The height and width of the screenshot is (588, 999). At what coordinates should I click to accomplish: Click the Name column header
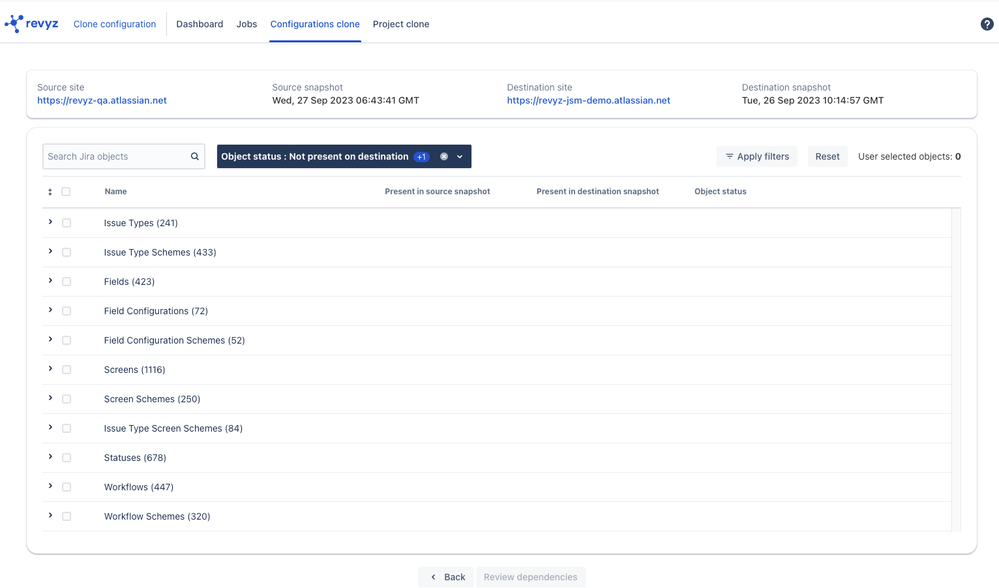click(x=115, y=192)
